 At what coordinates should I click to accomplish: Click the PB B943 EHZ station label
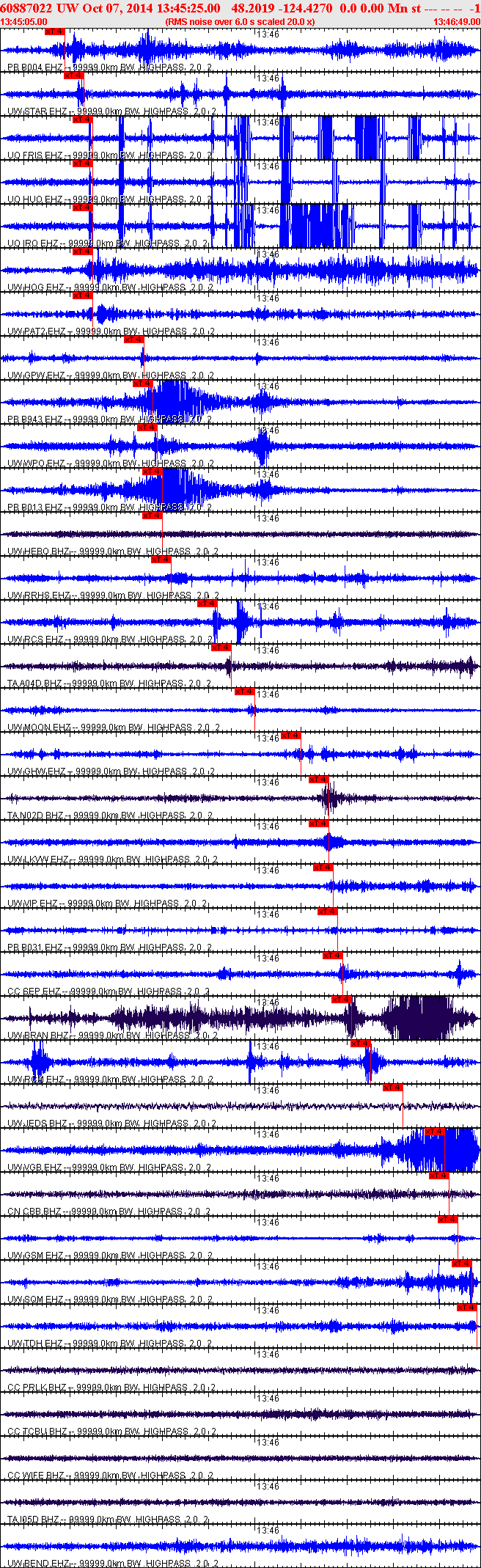[x=34, y=420]
